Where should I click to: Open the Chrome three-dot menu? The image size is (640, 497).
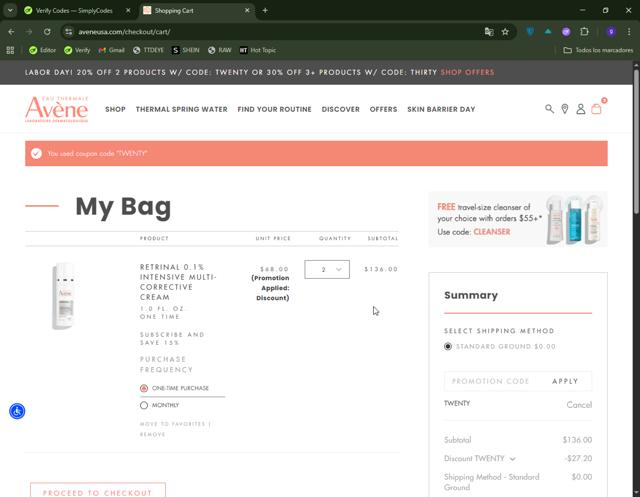(629, 31)
